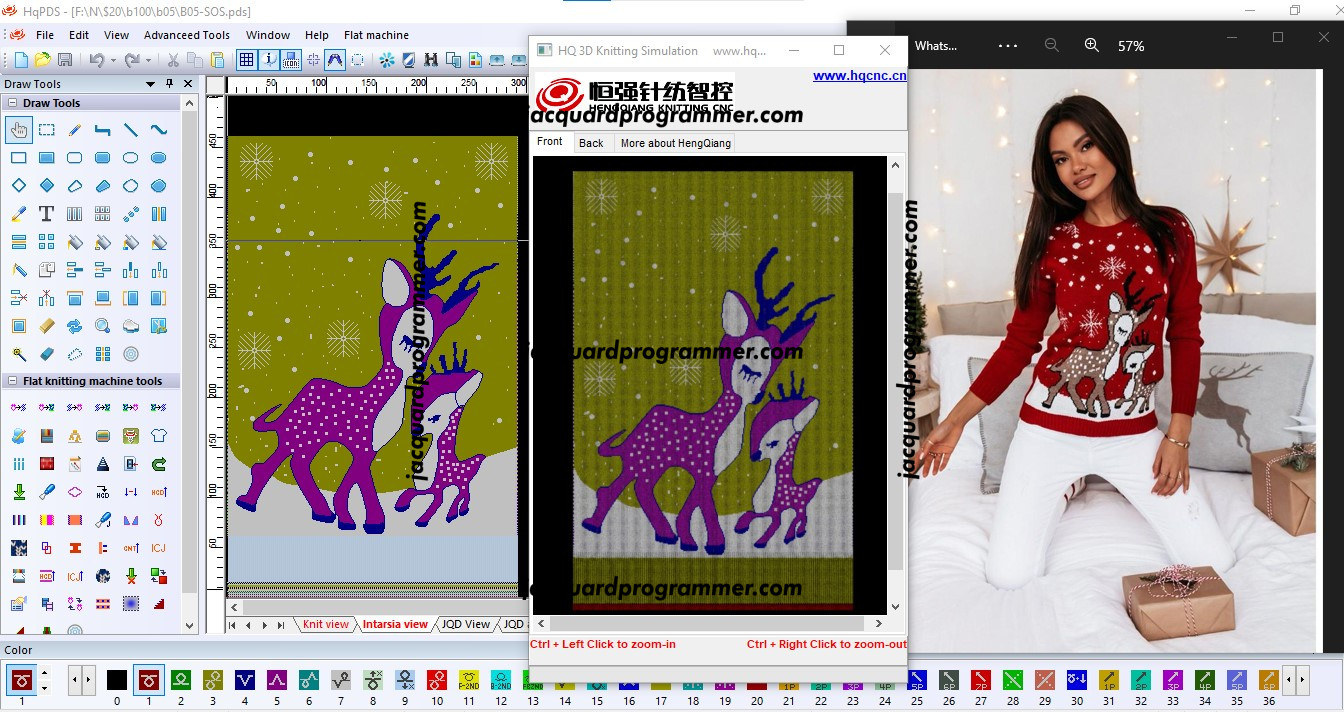
Task: Choose the magnifier zoom tool
Action: (103, 325)
